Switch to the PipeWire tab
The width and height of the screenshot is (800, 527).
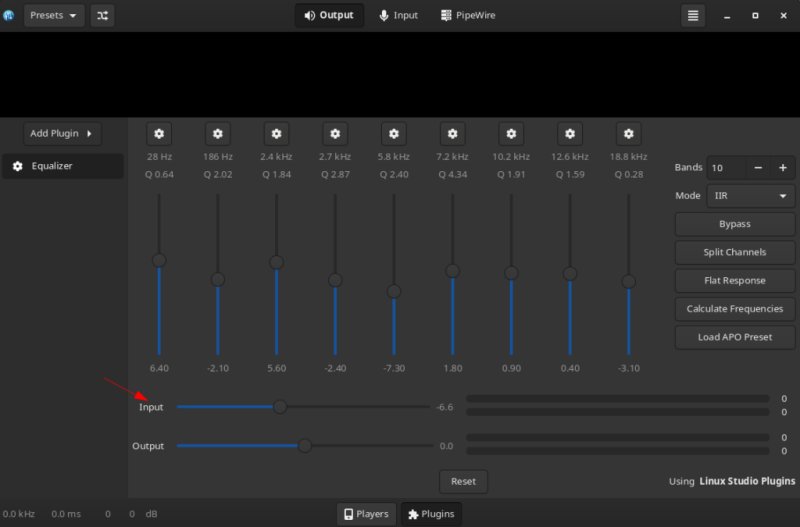(468, 15)
